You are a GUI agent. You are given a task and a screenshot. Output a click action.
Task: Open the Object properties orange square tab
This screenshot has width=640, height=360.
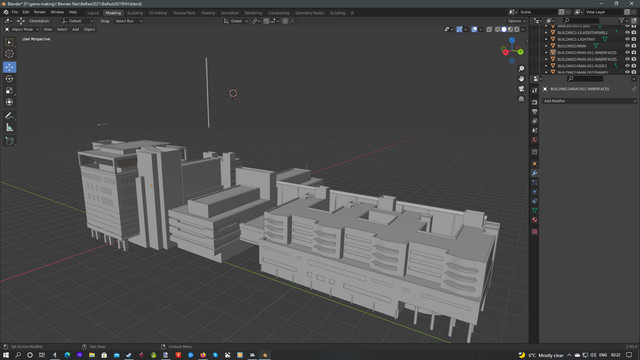point(535,164)
